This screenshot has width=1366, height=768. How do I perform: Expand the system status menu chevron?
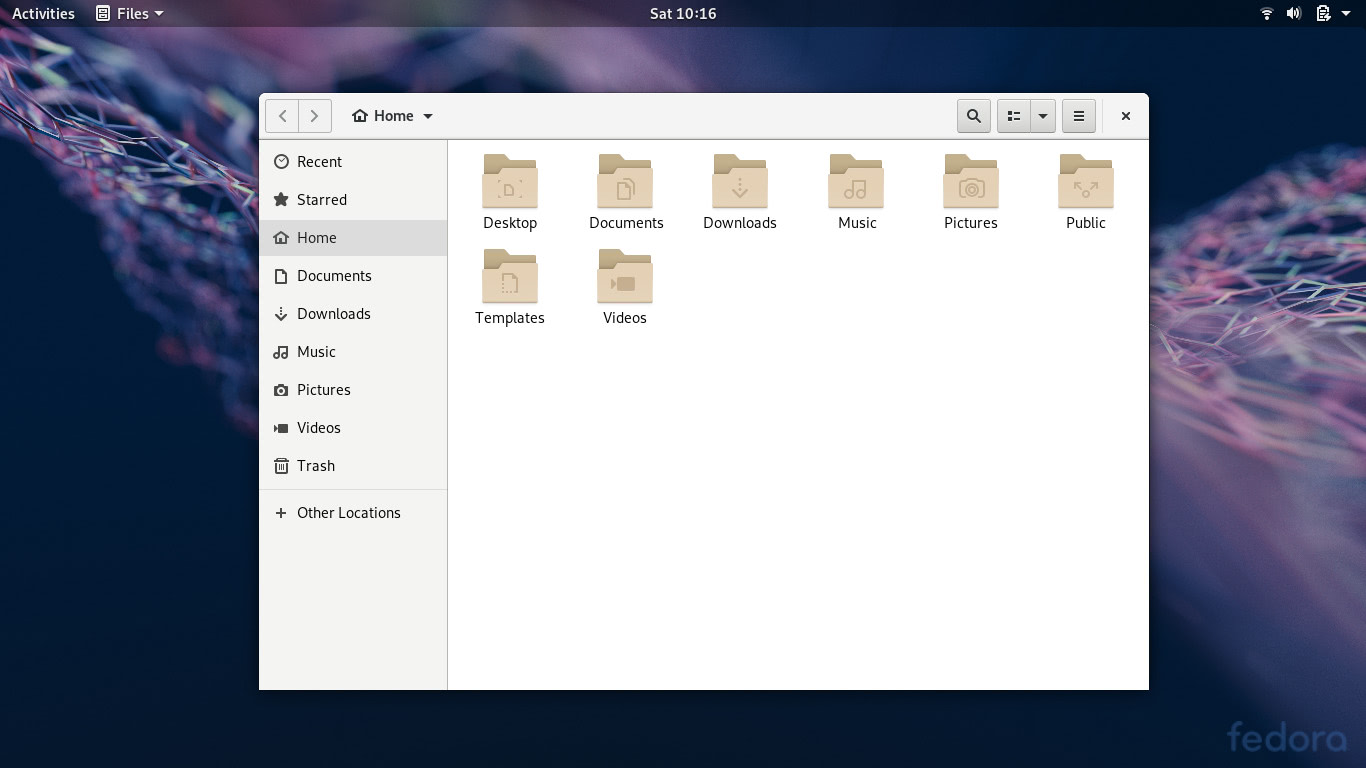[x=1345, y=13]
